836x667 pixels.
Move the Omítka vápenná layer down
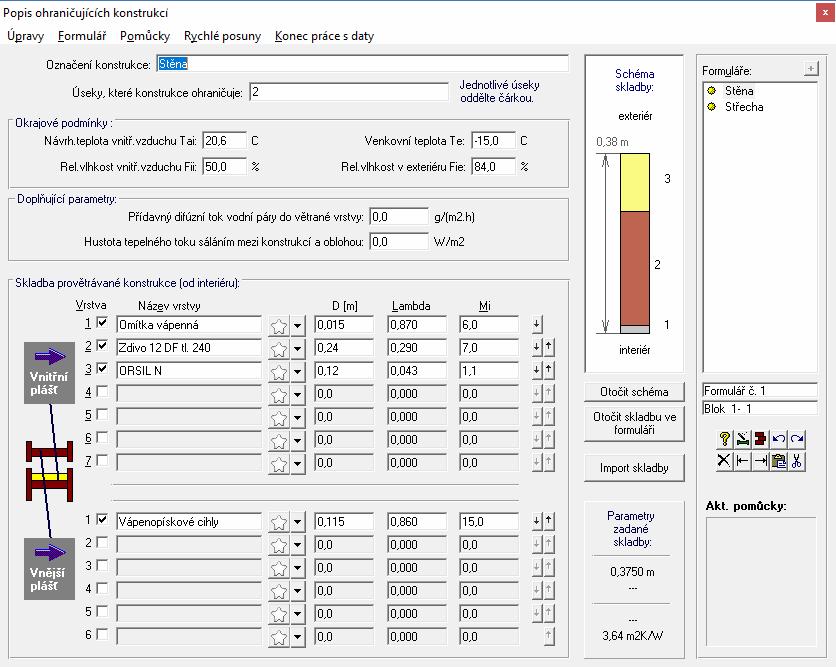click(537, 324)
